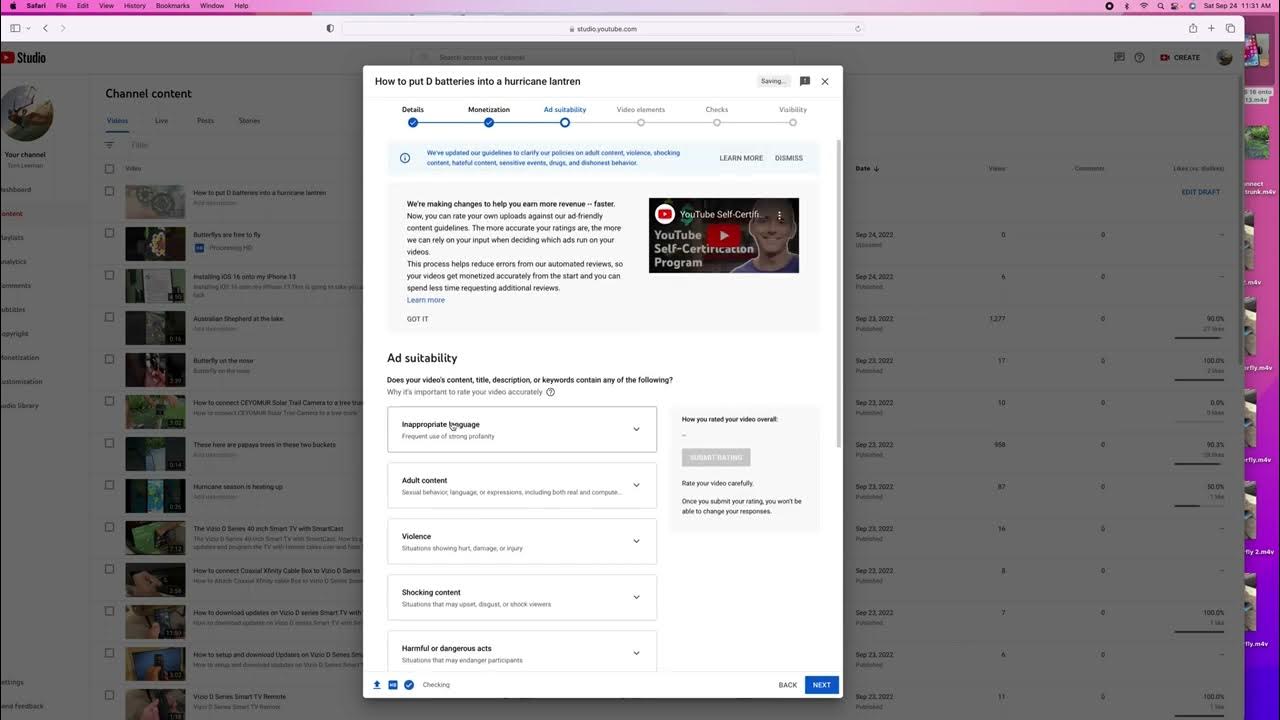Show Safari tab overview
Viewport: 1280px width, 720px height.
pyautogui.click(x=1230, y=28)
